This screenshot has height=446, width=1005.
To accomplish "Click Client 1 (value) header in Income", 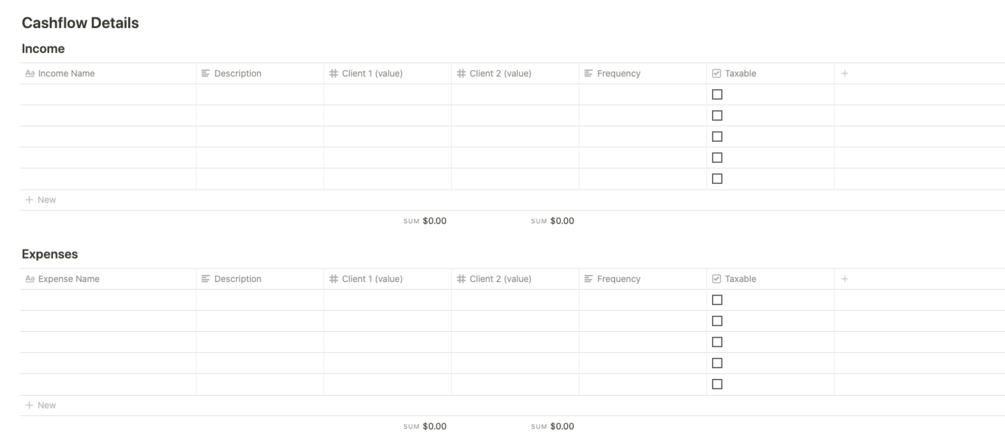I will tap(387, 74).
